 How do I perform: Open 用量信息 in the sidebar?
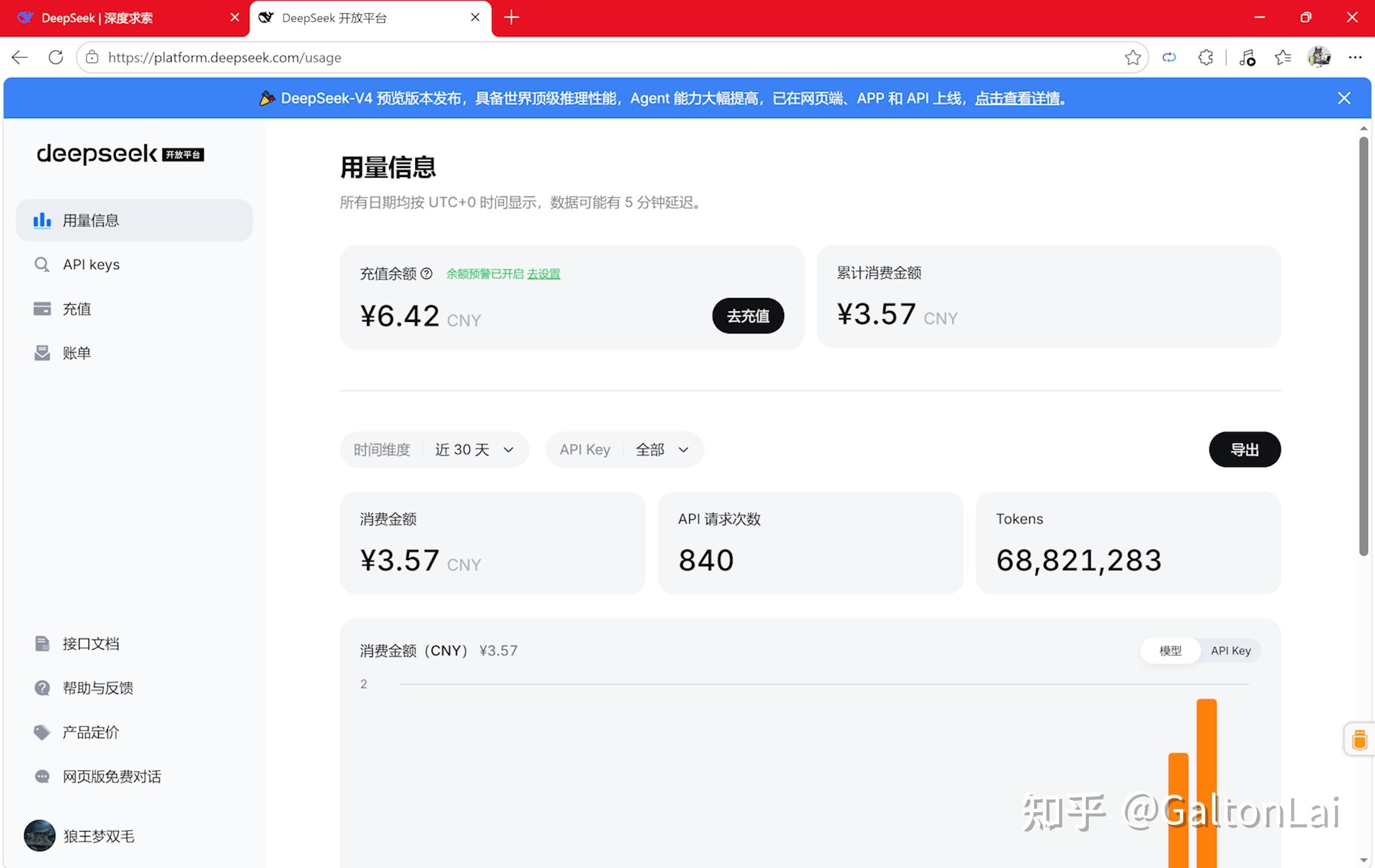(x=134, y=220)
